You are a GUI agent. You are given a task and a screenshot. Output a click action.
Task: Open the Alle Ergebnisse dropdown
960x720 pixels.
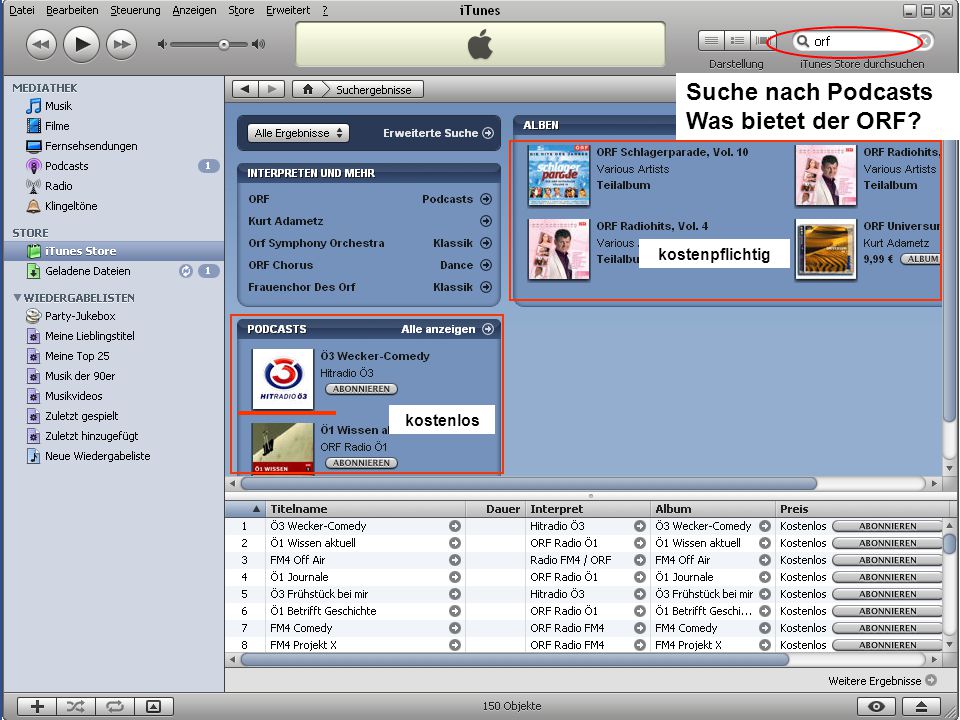(298, 133)
